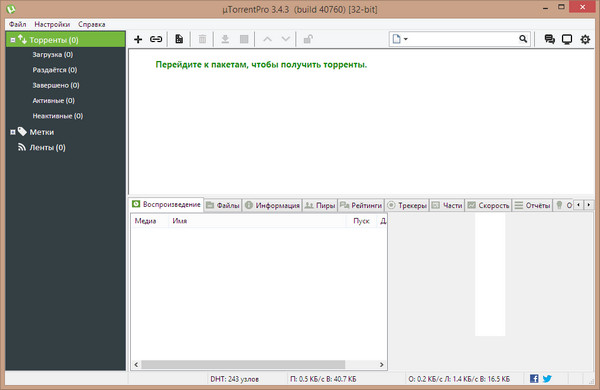Click the Remove torrent trash icon

click(202, 39)
